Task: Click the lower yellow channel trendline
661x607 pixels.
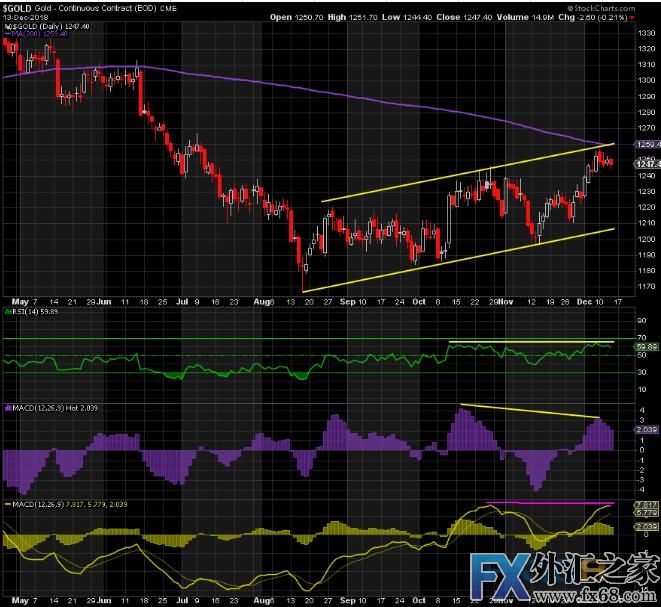Action: 460,262
